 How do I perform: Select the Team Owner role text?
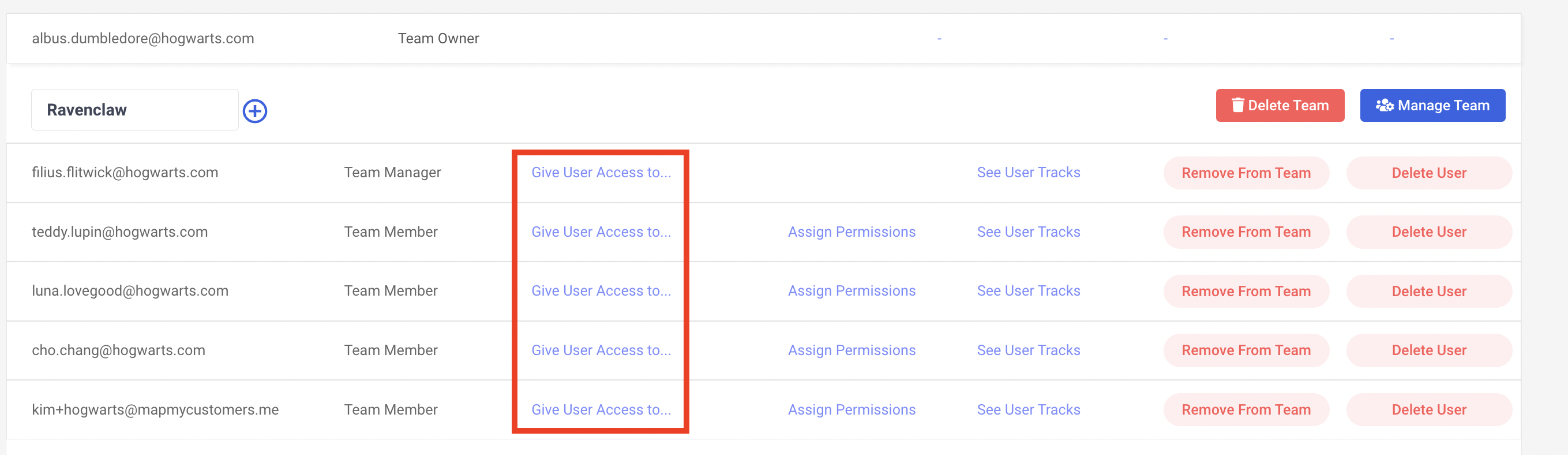[x=438, y=38]
